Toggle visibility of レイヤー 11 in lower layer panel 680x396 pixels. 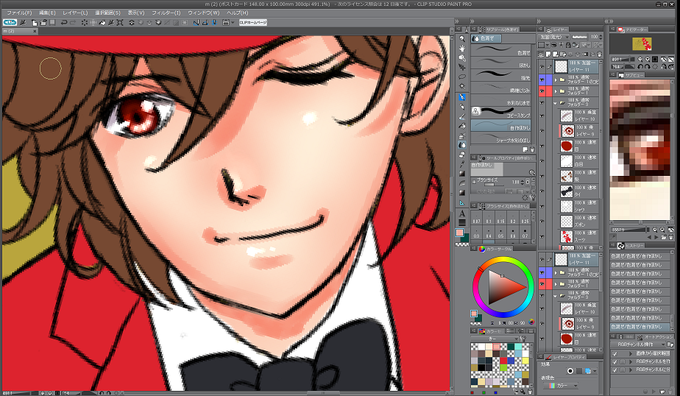point(542,259)
